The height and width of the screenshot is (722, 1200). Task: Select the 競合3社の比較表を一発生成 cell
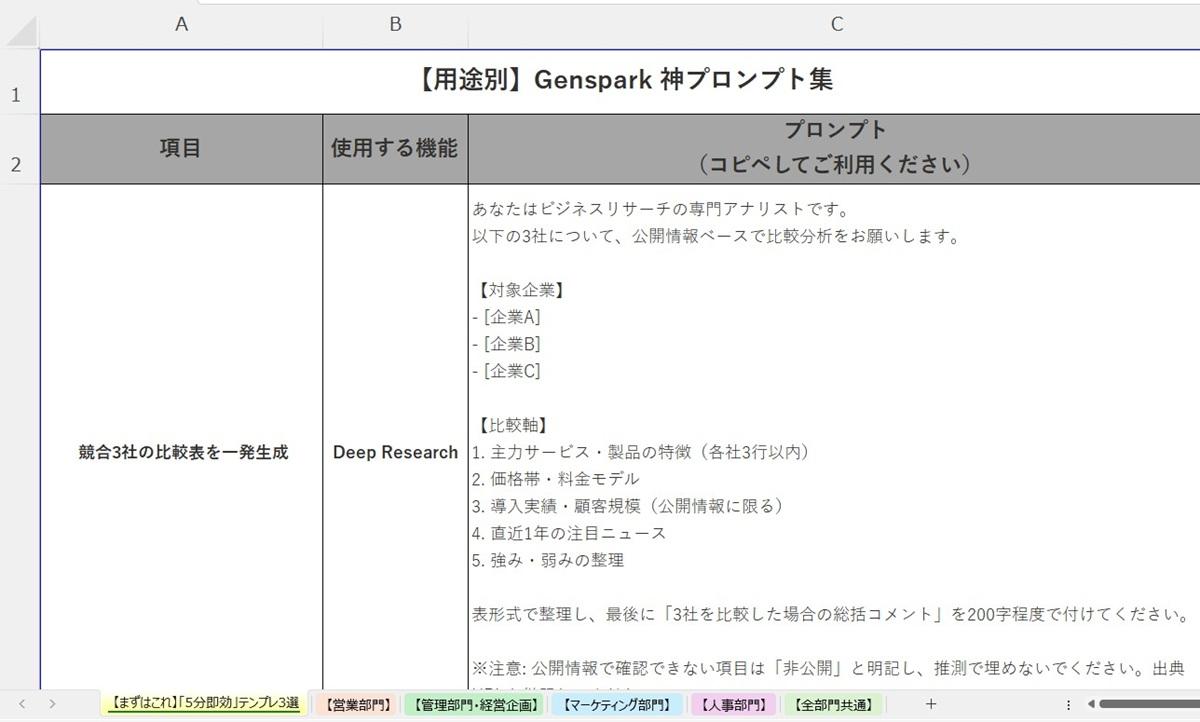click(183, 452)
